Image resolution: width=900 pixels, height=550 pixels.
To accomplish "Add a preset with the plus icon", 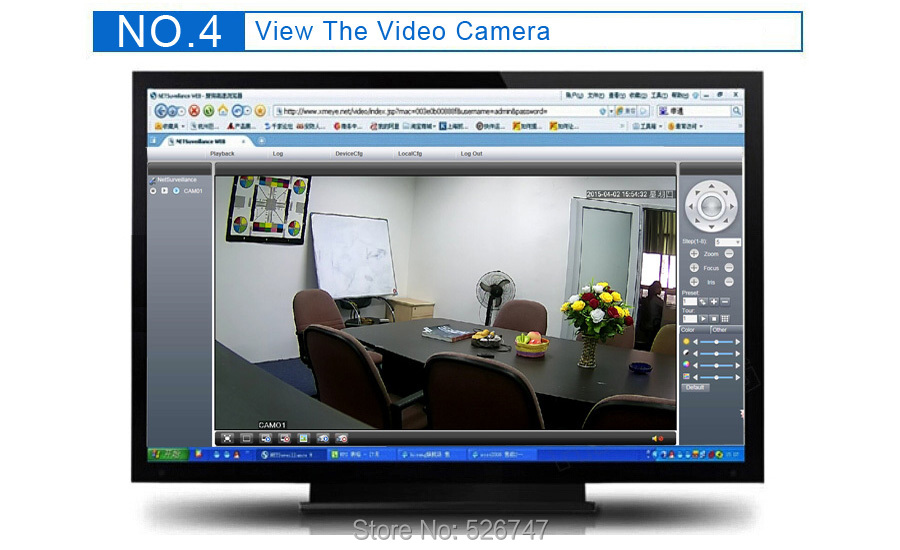I will click(x=714, y=301).
